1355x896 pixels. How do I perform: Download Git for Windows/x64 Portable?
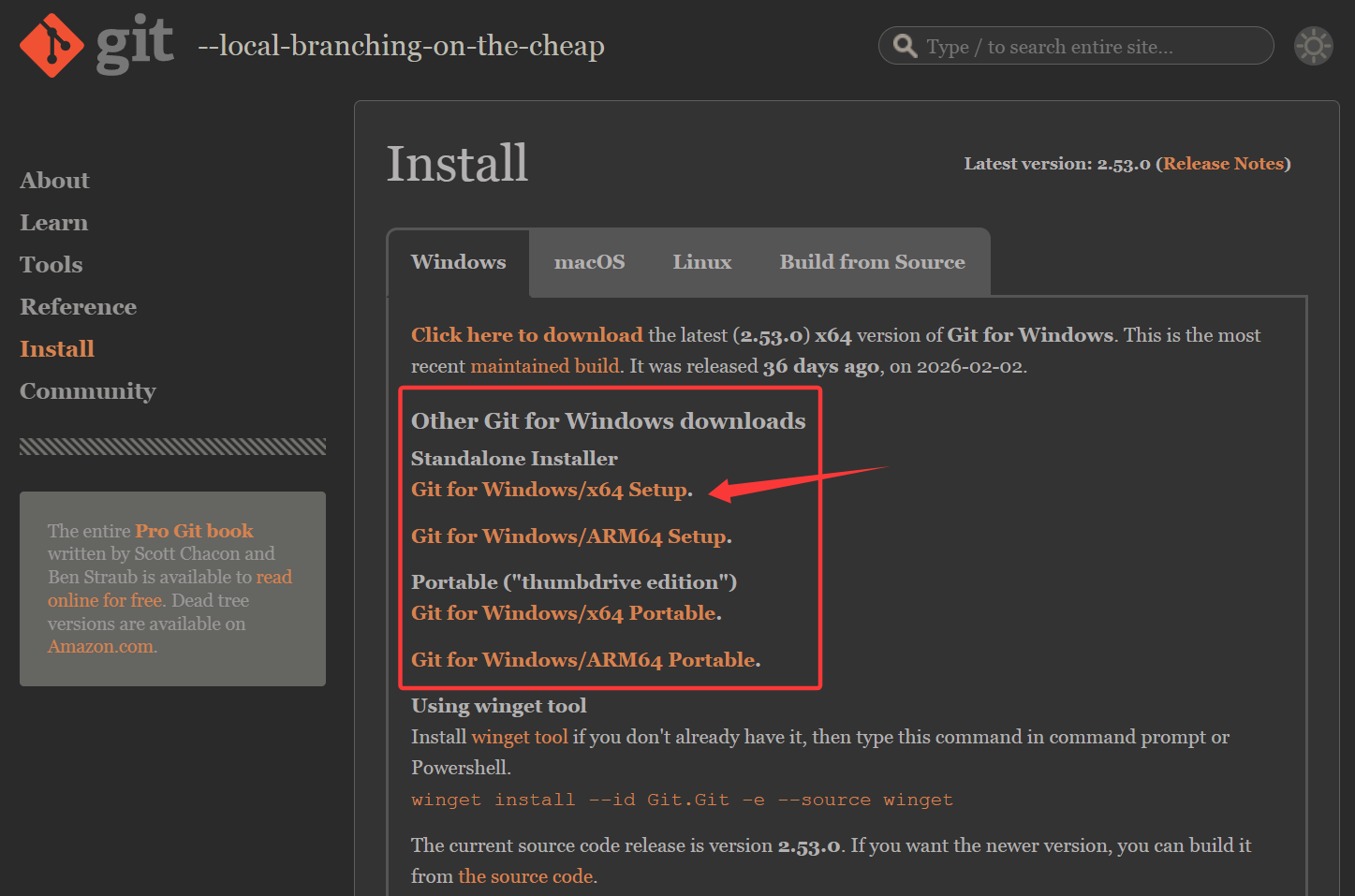(564, 613)
